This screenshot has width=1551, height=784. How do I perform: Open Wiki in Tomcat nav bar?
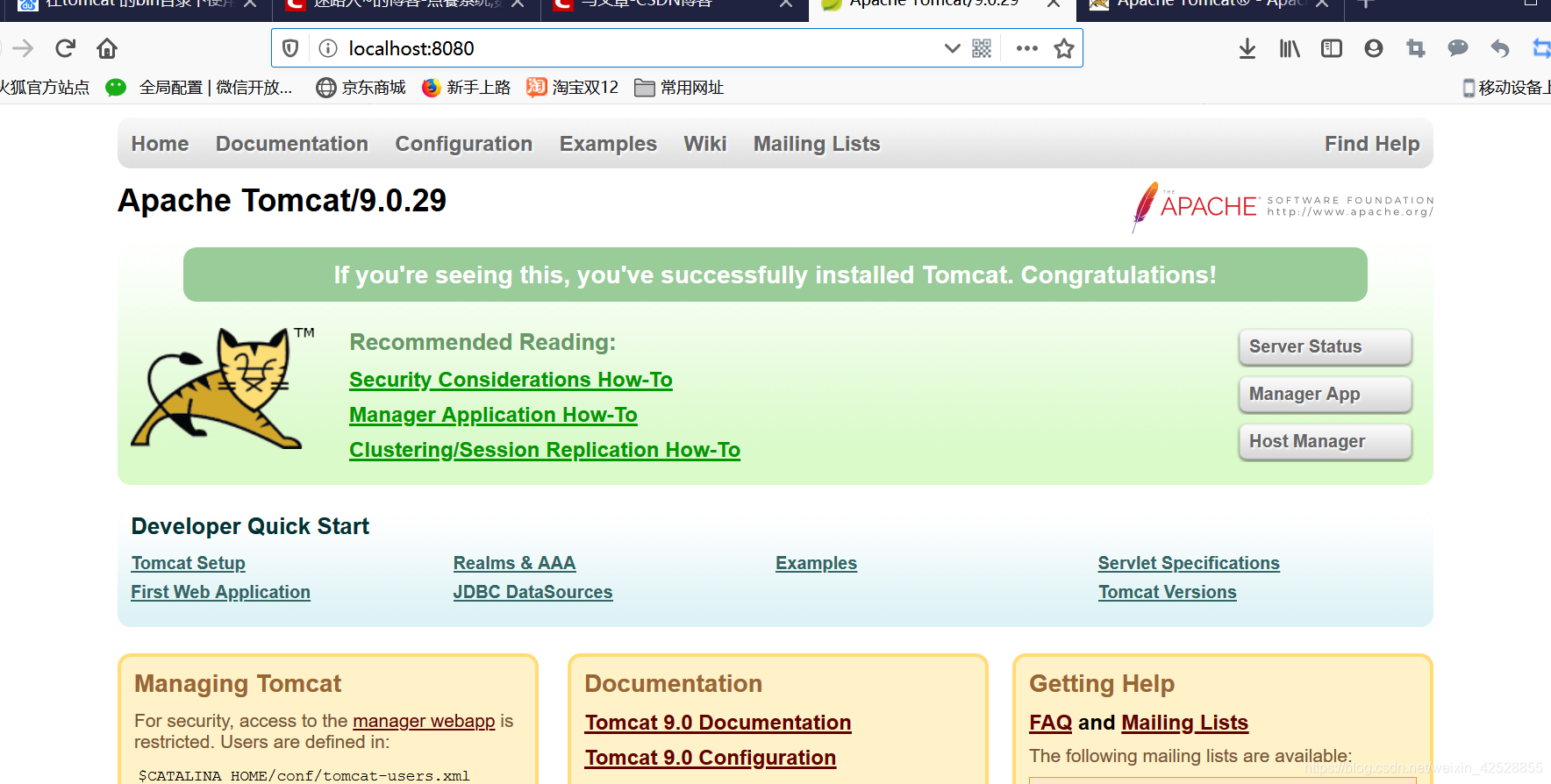click(x=705, y=144)
